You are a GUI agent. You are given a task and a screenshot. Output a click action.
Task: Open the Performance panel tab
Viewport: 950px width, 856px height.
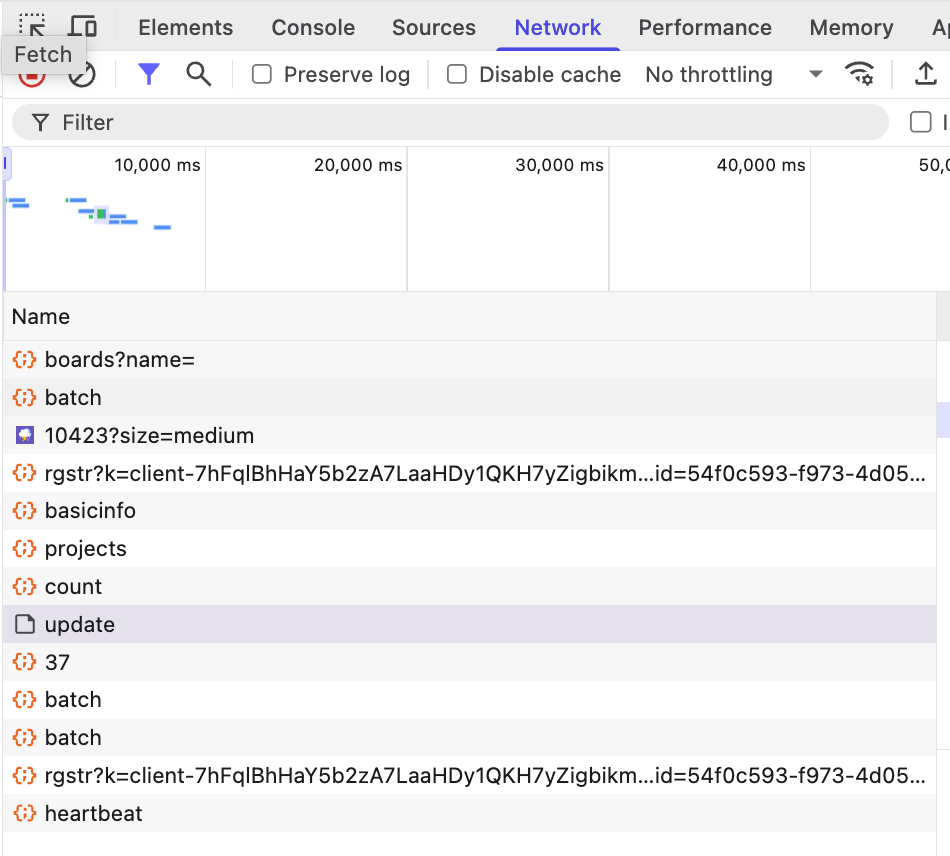pyautogui.click(x=705, y=27)
